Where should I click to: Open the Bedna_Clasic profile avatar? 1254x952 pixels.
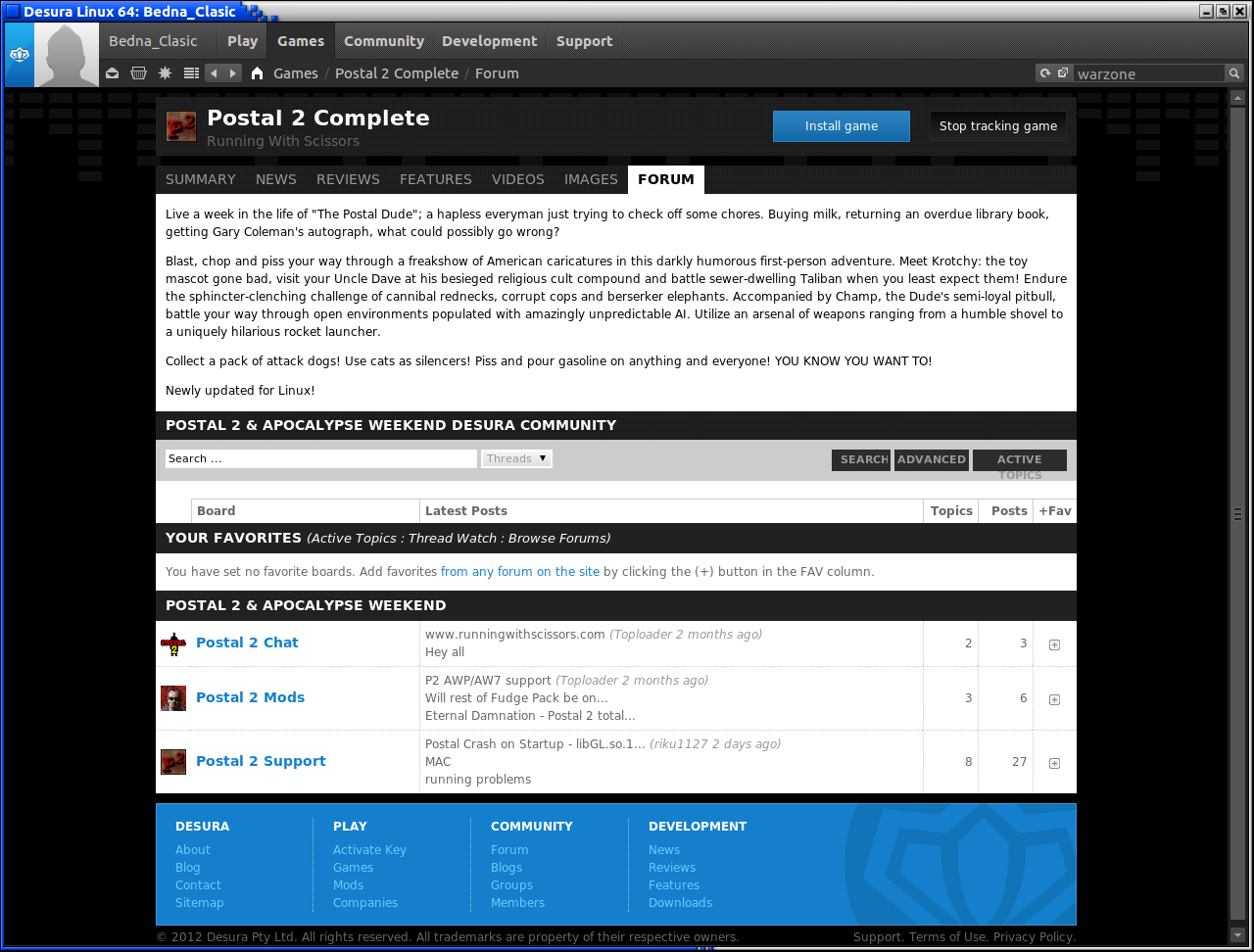coord(67,55)
